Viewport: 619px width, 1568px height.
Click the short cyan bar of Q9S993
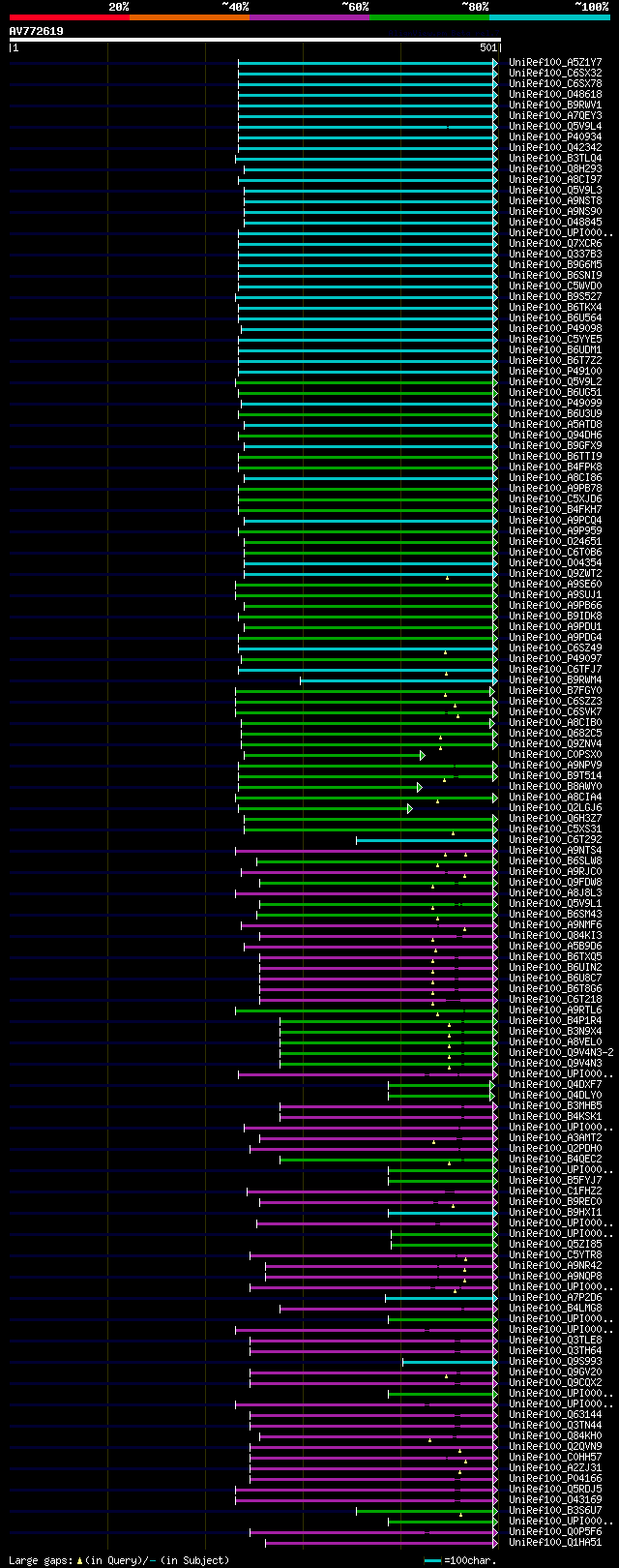450,1362
